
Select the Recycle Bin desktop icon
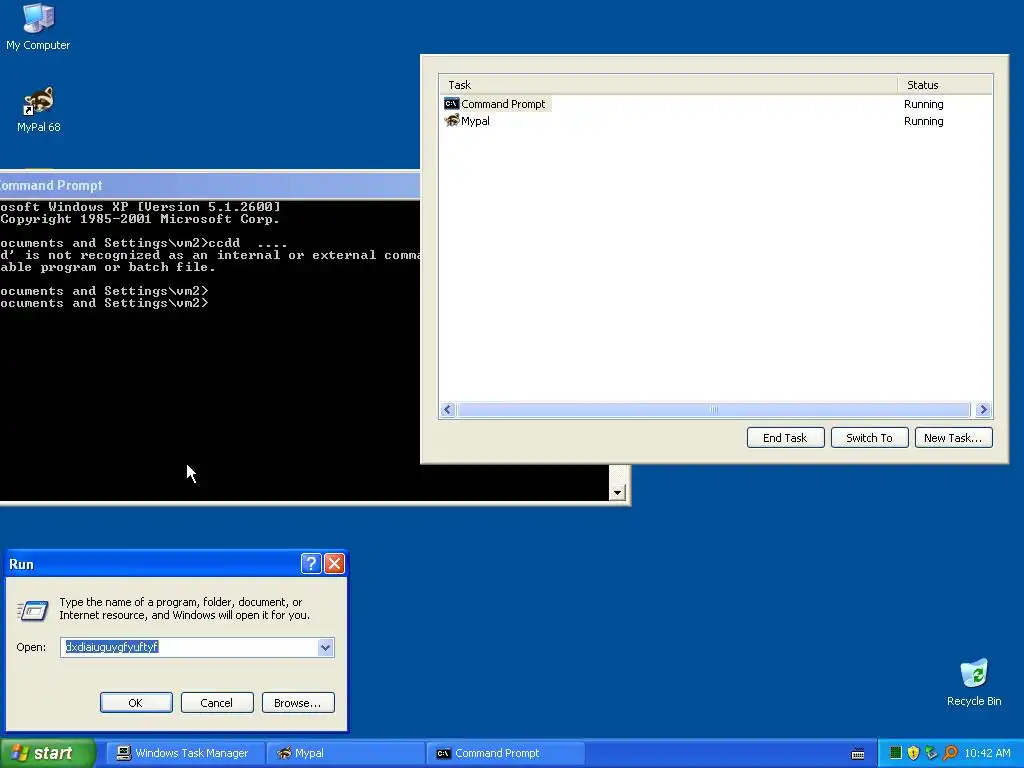974,682
